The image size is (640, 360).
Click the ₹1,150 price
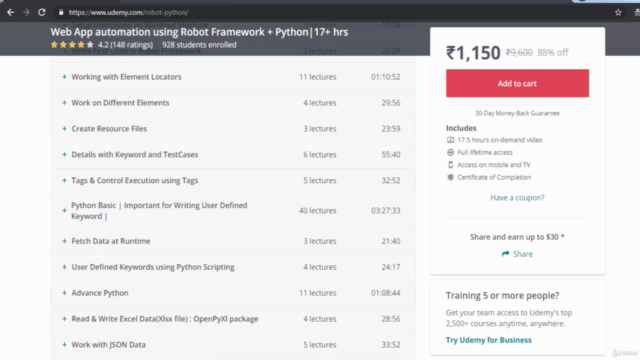[473, 53]
